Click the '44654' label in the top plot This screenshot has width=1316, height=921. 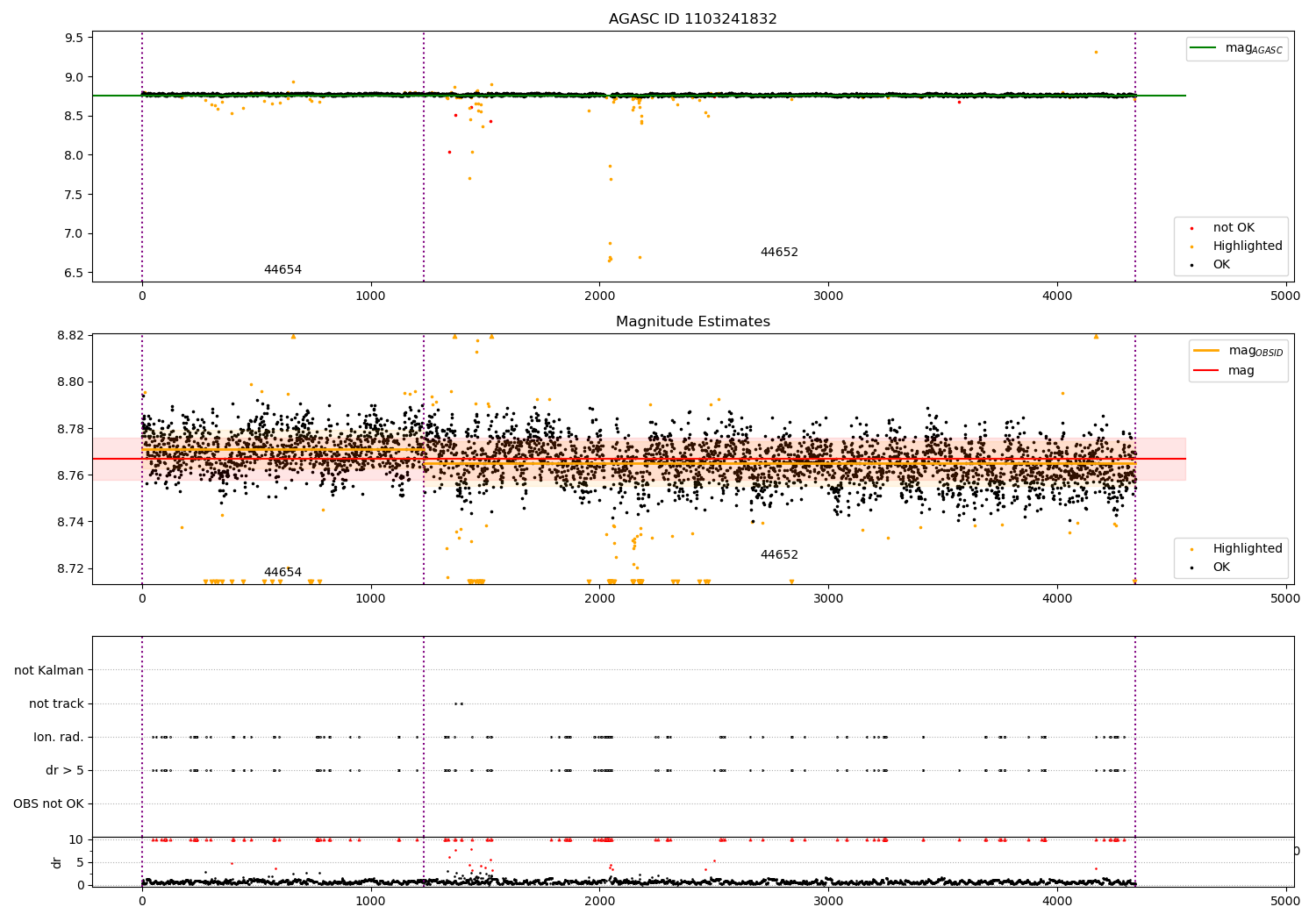[283, 270]
